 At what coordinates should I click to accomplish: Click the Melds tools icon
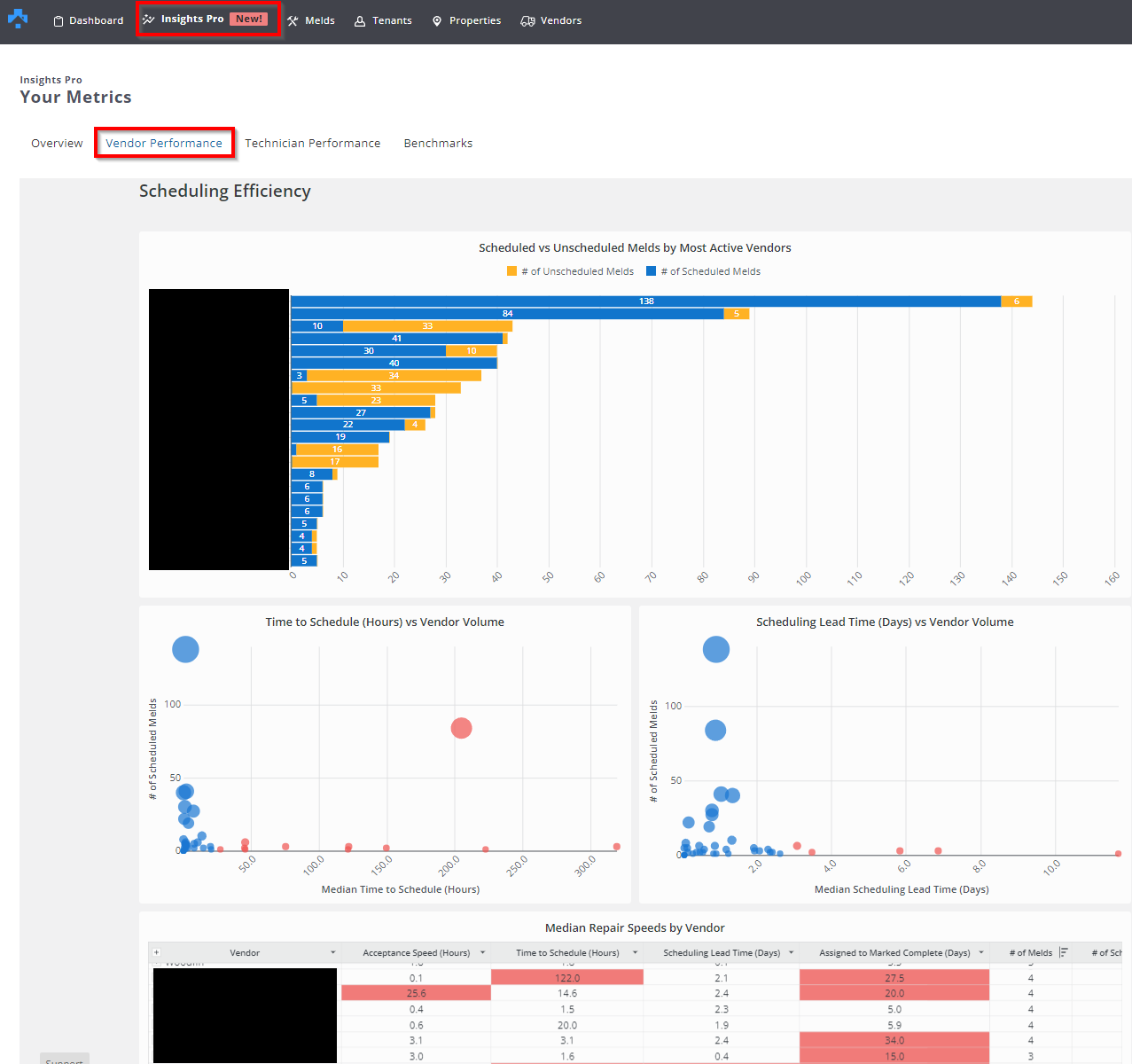(x=293, y=21)
